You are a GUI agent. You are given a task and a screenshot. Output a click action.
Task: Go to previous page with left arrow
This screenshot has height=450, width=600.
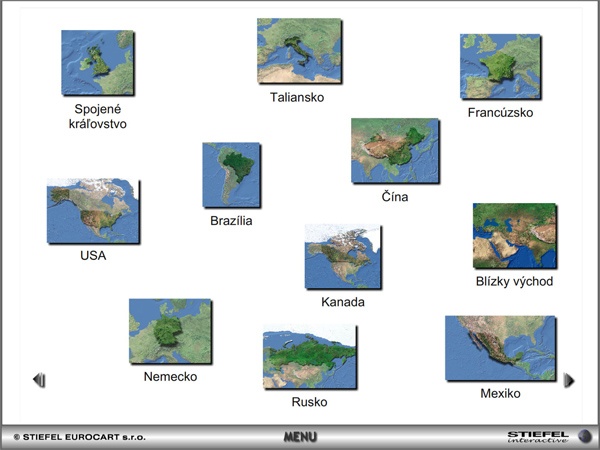pyautogui.click(x=39, y=380)
